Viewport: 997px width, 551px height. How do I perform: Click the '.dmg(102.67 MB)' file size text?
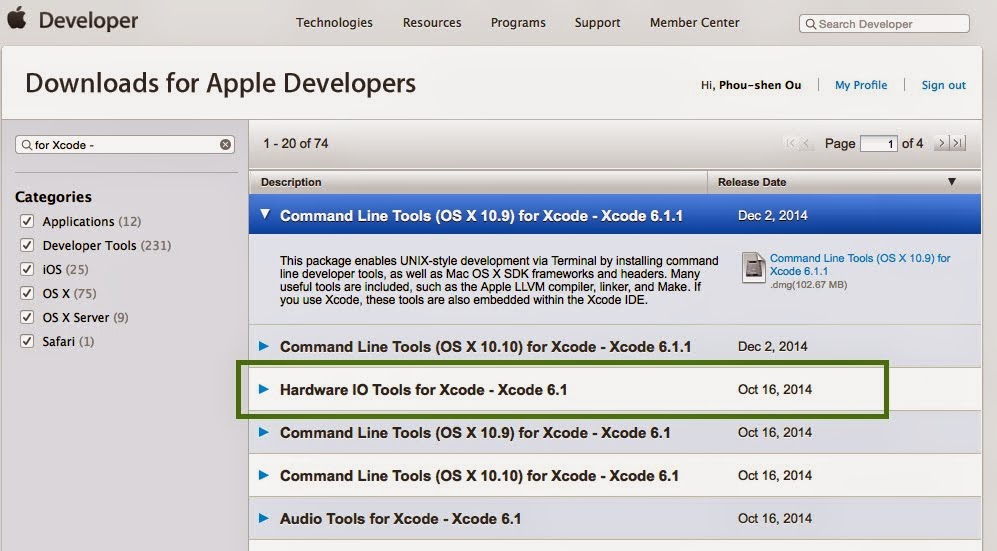808,285
